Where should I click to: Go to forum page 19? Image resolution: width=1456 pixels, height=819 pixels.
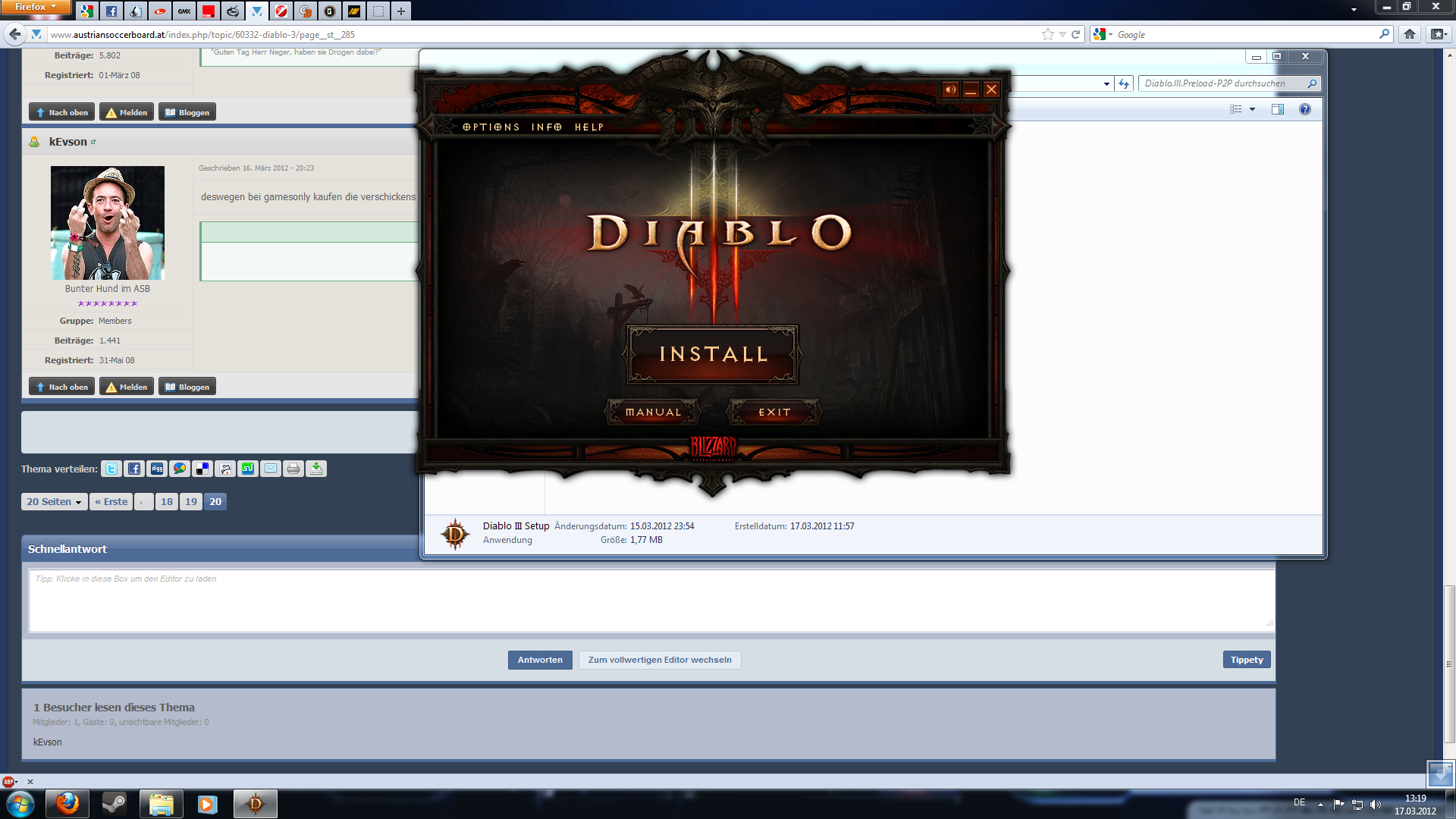tap(191, 501)
